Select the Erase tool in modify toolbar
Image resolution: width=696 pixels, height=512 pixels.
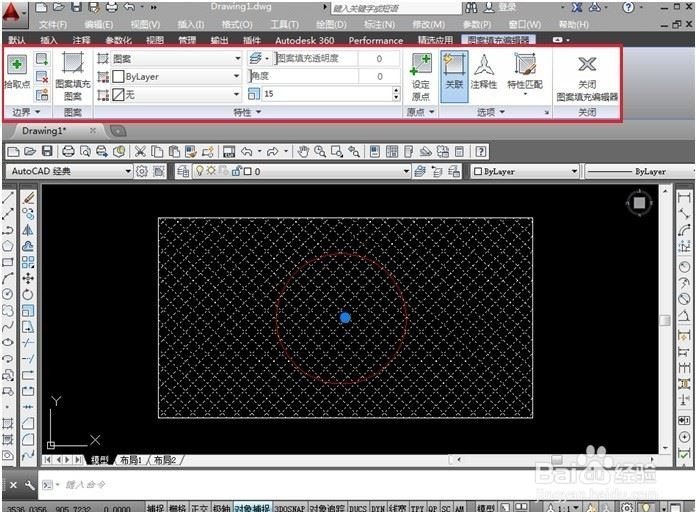[28, 198]
